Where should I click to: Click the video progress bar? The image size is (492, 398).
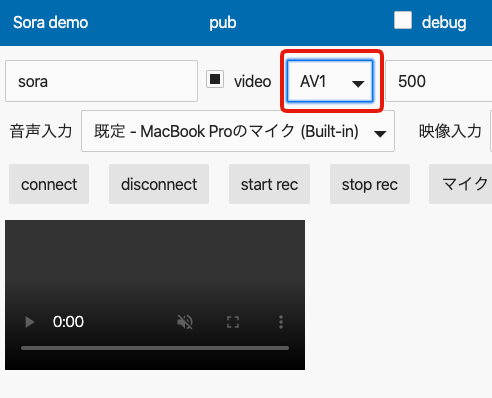click(155, 348)
